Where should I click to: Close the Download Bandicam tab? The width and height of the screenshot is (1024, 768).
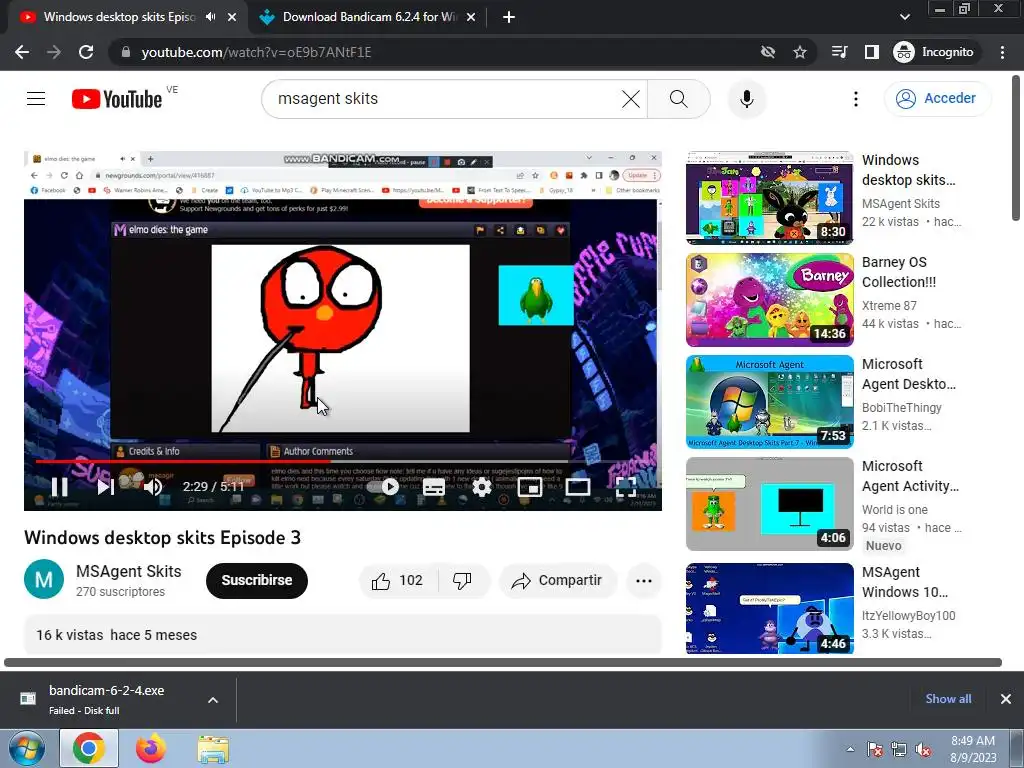(x=471, y=17)
